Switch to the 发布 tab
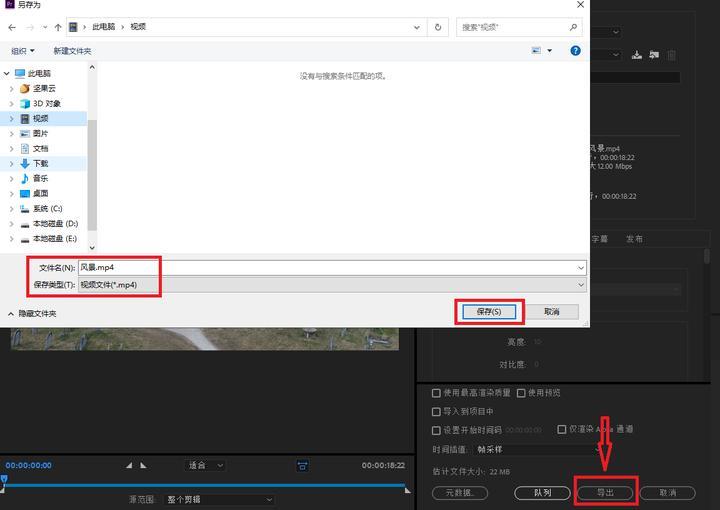 click(x=634, y=239)
